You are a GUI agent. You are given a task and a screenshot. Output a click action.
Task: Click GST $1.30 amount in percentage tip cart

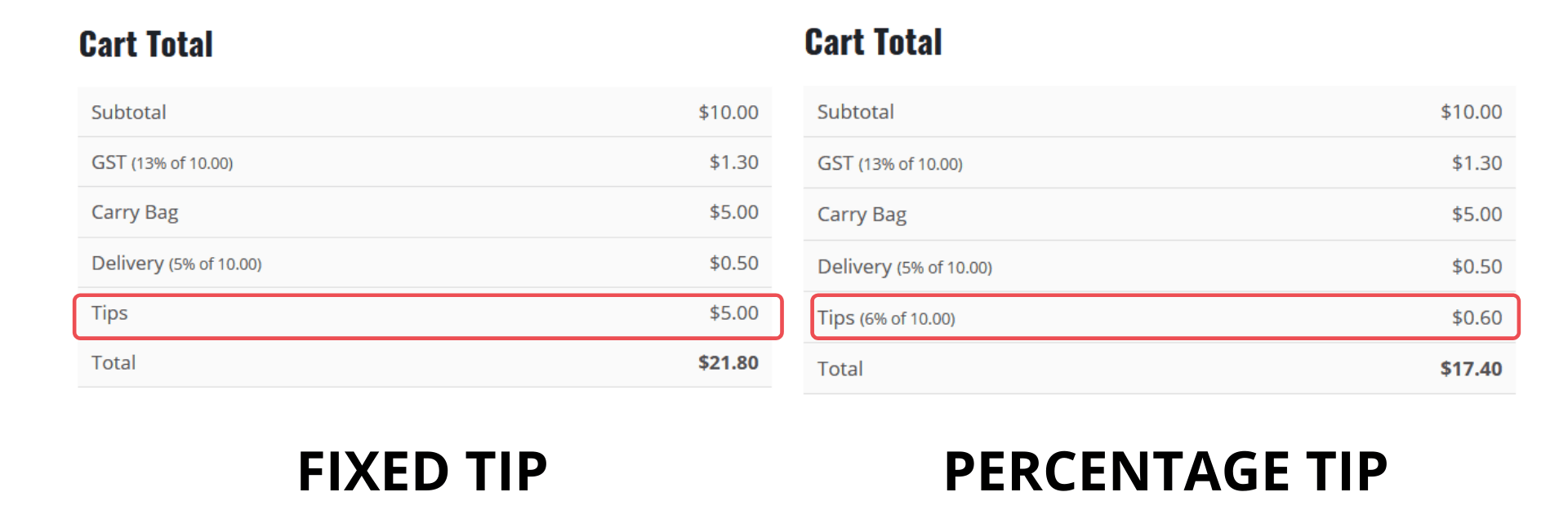click(1477, 163)
